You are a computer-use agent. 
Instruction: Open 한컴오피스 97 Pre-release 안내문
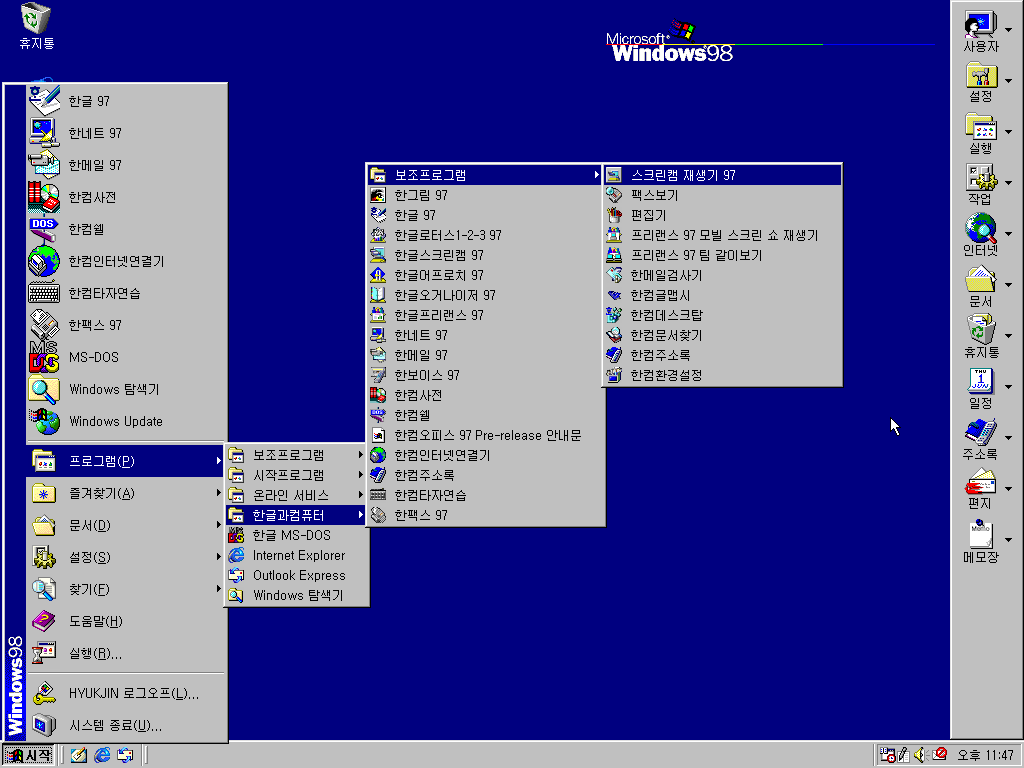click(485, 436)
